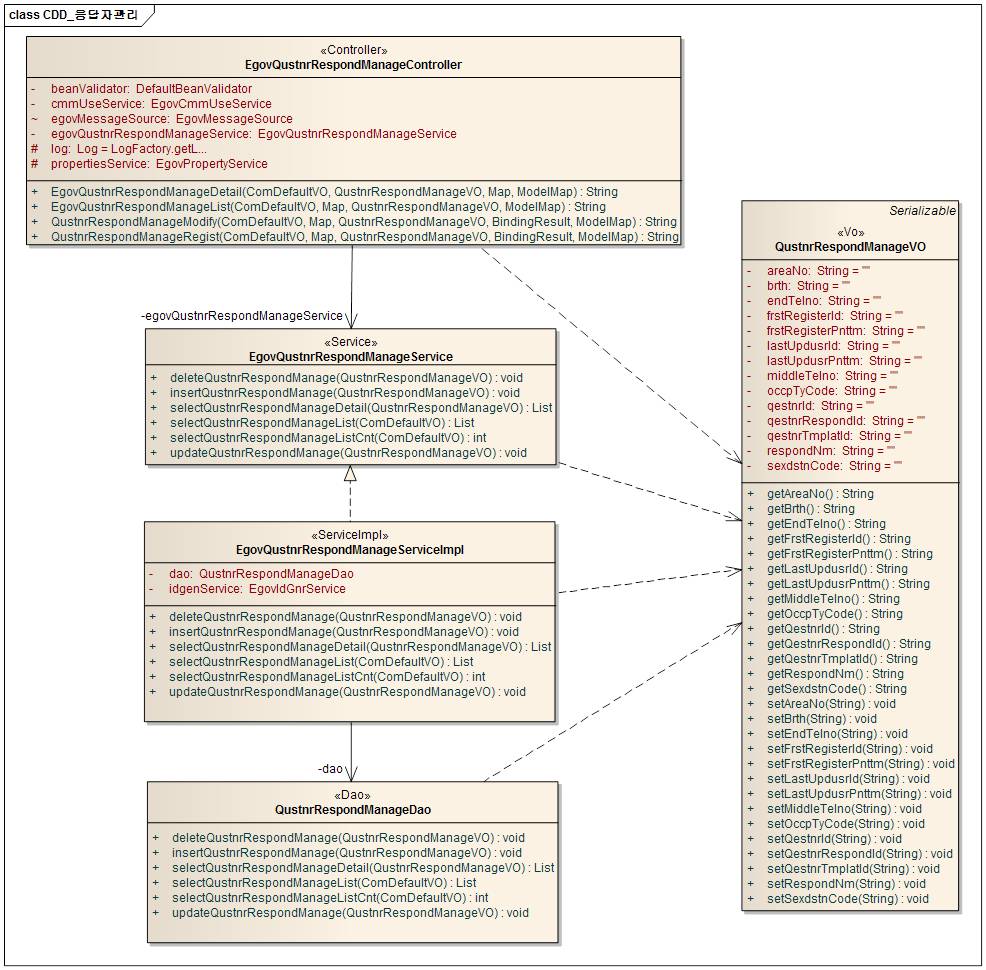
Task: Click the Serializable label above the VO class
Action: pyautogui.click(x=922, y=211)
